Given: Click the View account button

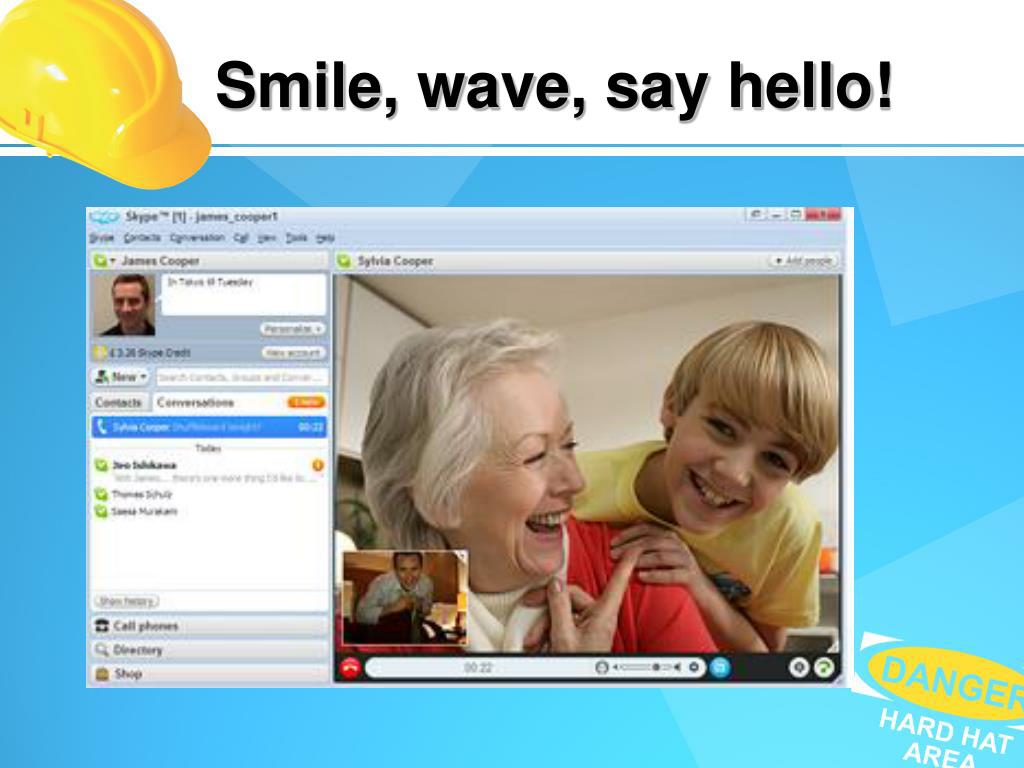Looking at the screenshot, I should click(293, 353).
